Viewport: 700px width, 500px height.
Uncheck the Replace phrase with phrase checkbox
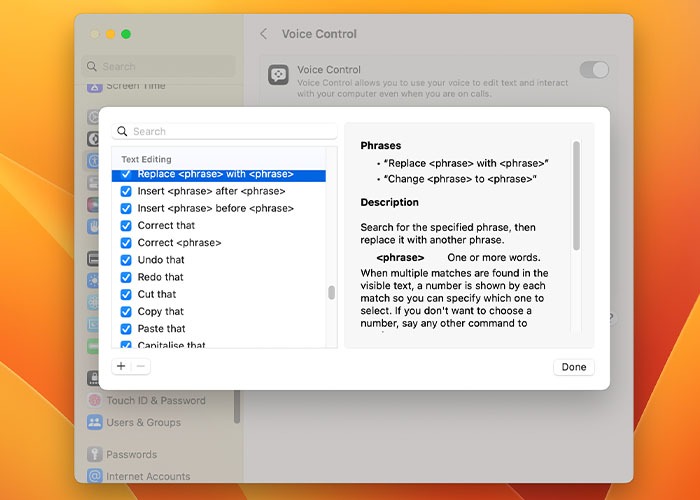click(126, 174)
